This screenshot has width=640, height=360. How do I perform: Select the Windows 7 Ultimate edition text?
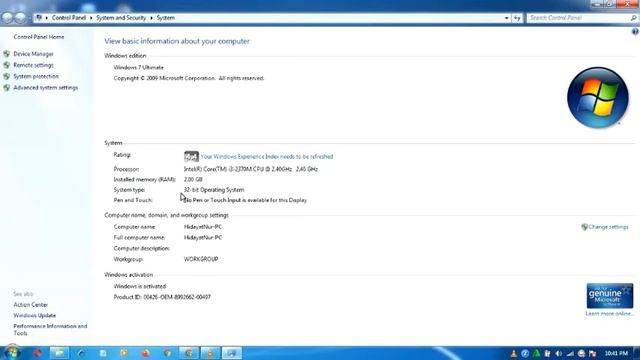pyautogui.click(x=139, y=67)
